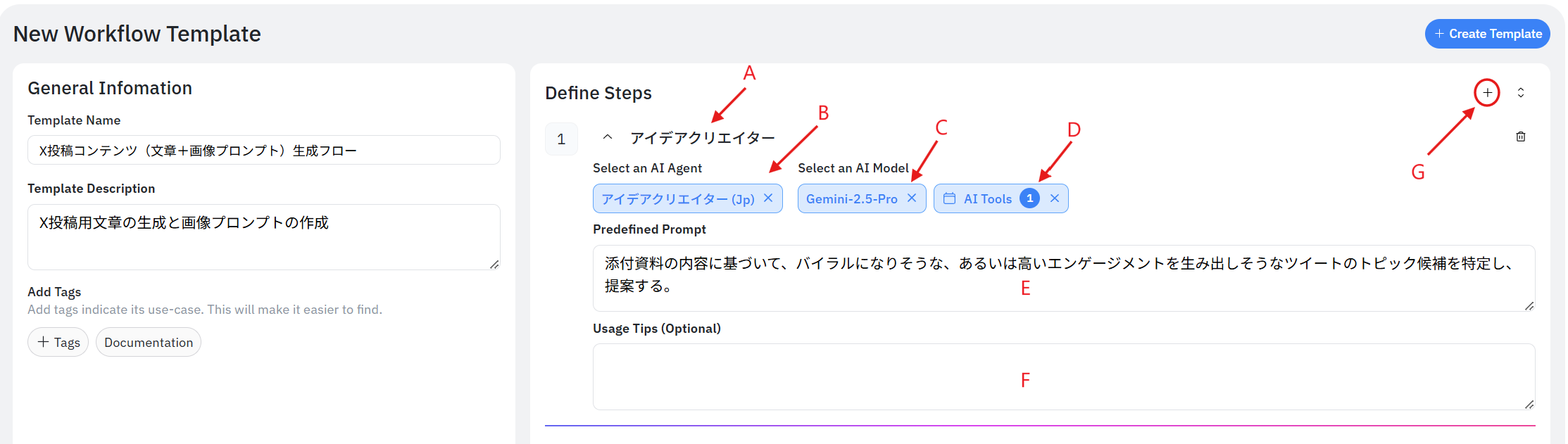Image resolution: width=1568 pixels, height=444 pixels.
Task: Remove the Gemini-2.5-Pro model selection
Action: (912, 198)
